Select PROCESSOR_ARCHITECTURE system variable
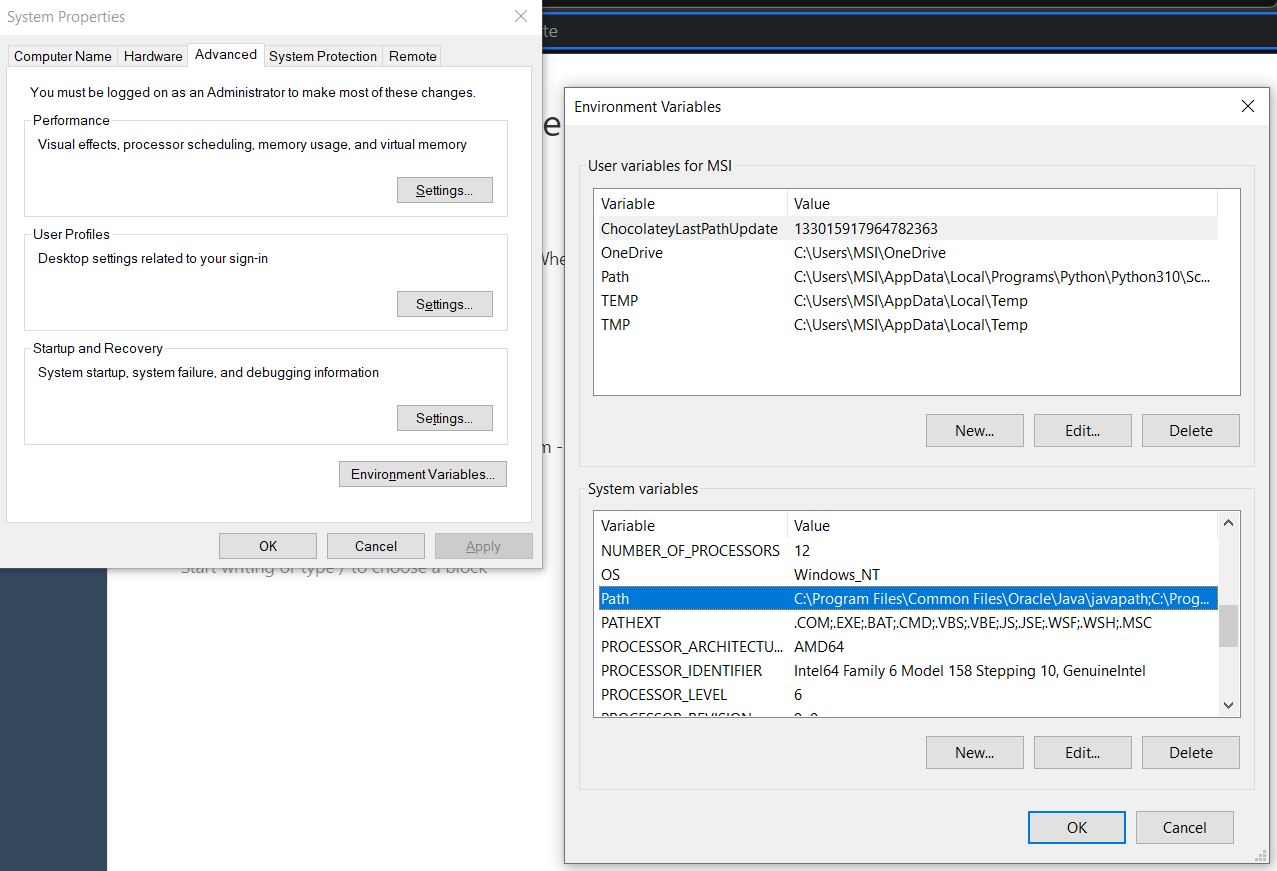 pos(907,647)
